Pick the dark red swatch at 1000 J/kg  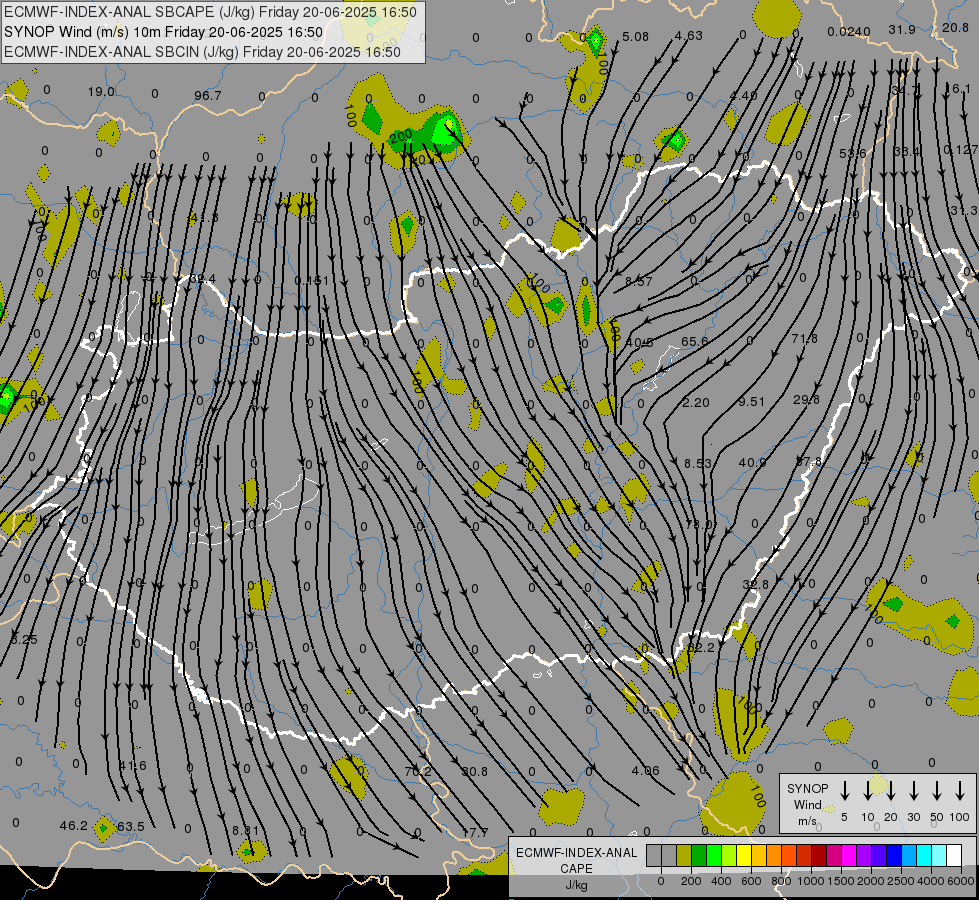pyautogui.click(x=819, y=855)
